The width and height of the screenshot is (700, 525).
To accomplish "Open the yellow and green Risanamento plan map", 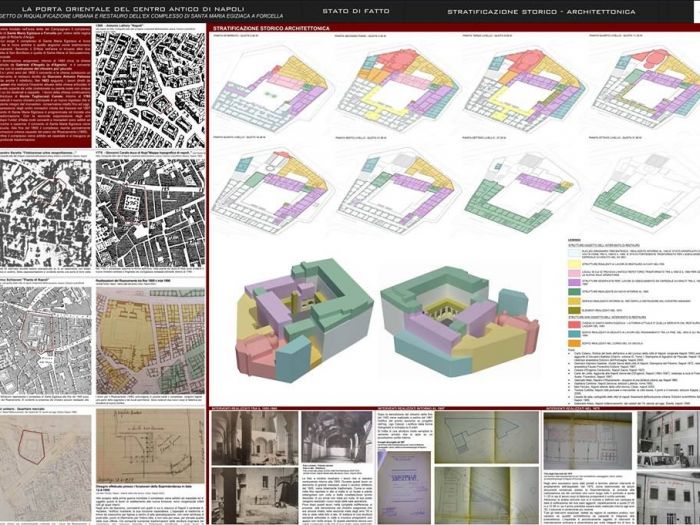I will (x=150, y=341).
